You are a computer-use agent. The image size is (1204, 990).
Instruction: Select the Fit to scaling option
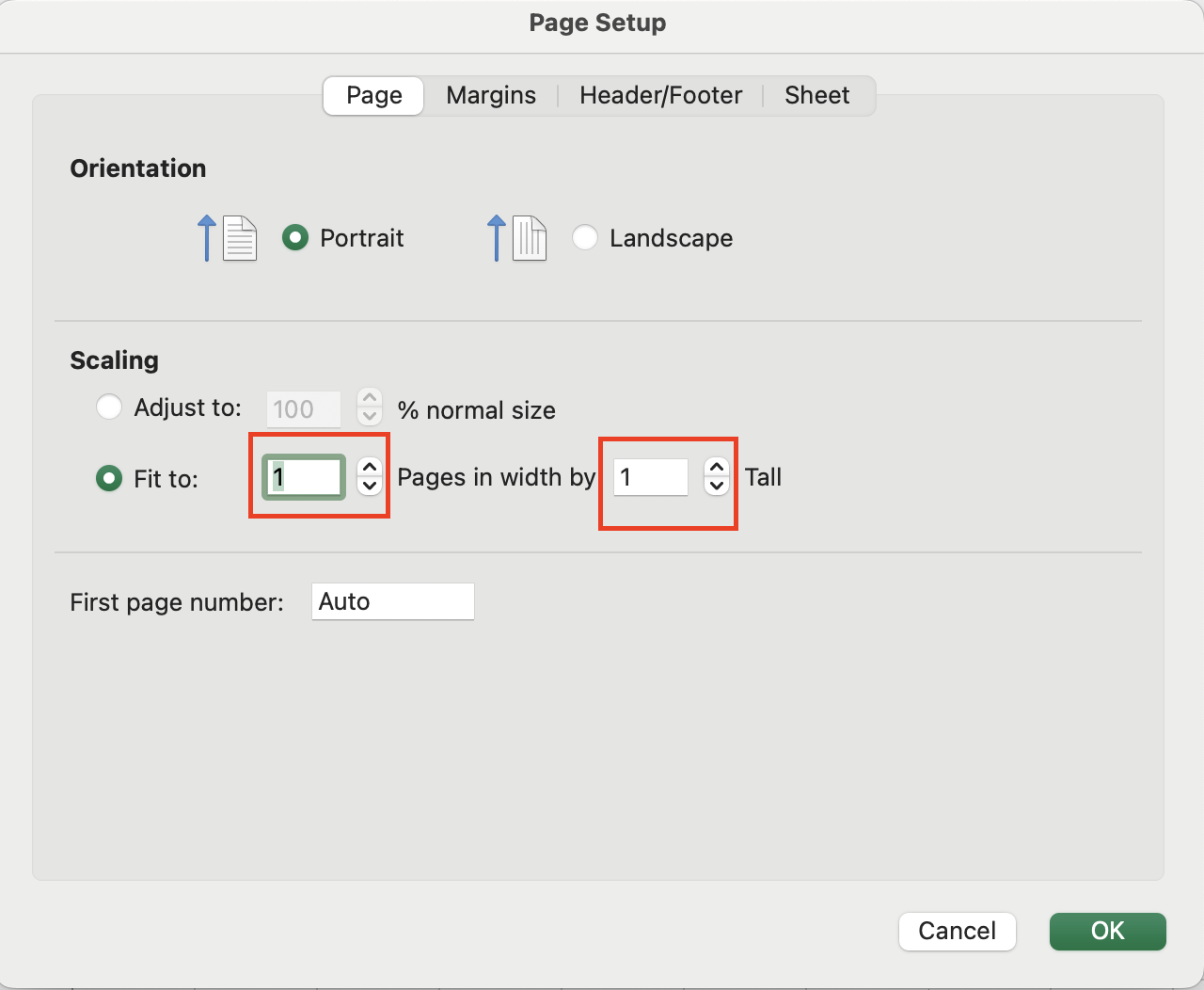coord(108,478)
